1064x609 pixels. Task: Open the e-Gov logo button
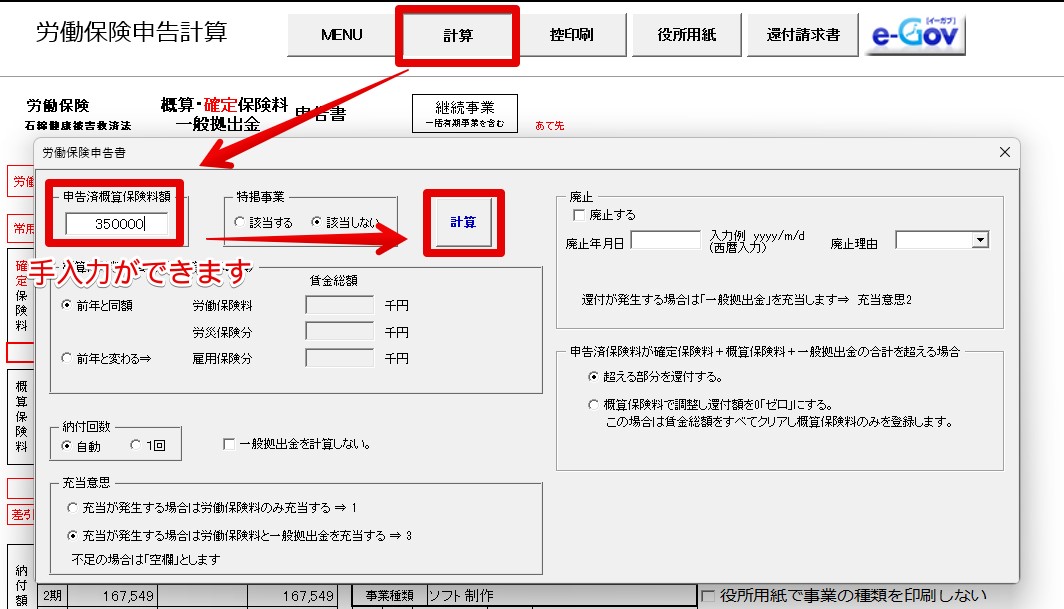[915, 35]
